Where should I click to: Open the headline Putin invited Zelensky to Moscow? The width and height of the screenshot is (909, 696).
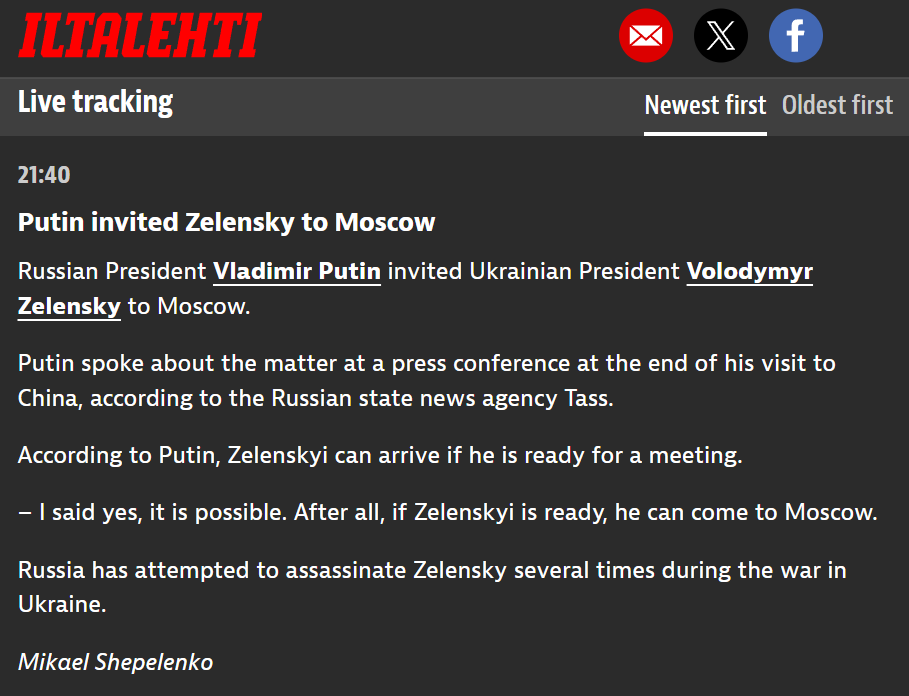[x=226, y=223]
